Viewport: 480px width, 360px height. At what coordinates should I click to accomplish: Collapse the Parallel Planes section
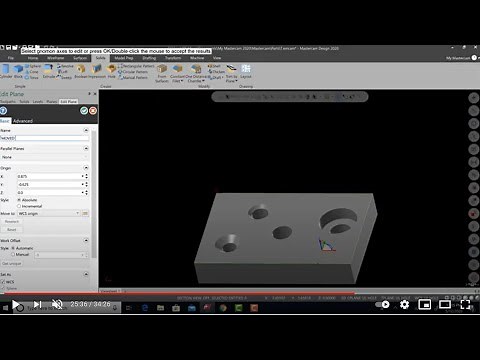click(86, 148)
